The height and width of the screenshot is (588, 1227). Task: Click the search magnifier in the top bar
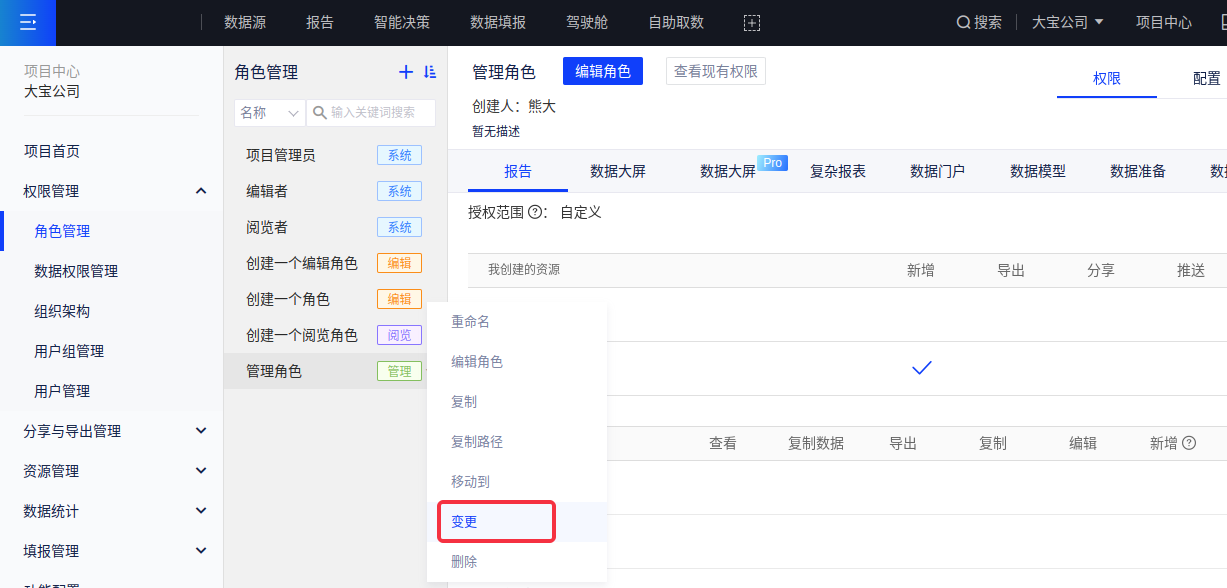(x=963, y=22)
